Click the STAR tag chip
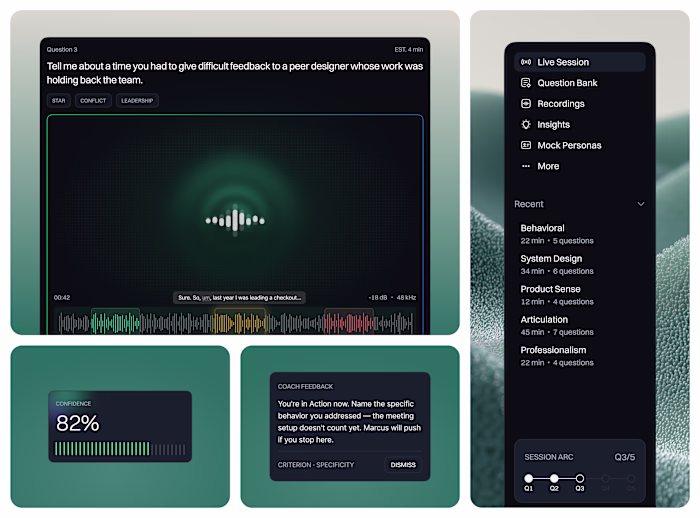 58,100
